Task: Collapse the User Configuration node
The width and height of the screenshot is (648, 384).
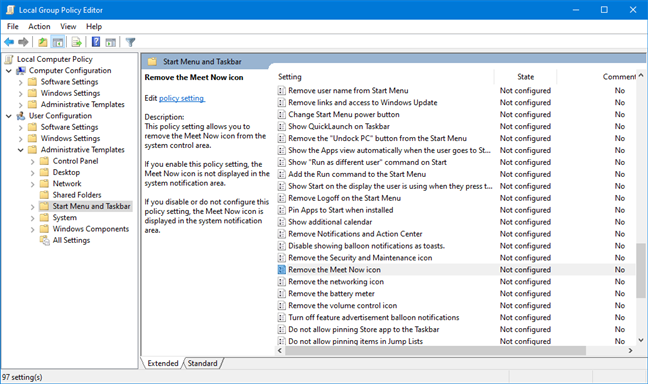Action: pyautogui.click(x=8, y=116)
